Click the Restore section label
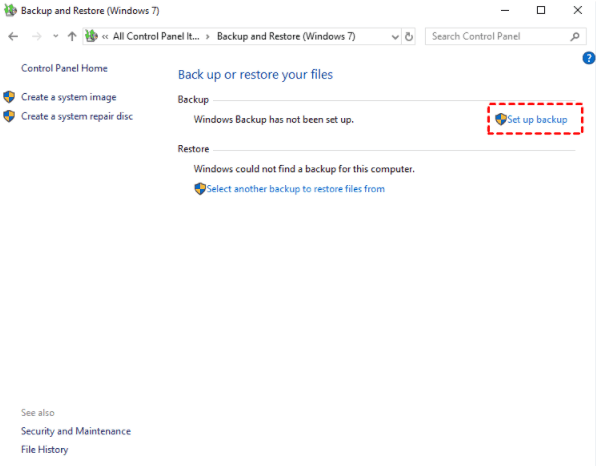 point(193,149)
